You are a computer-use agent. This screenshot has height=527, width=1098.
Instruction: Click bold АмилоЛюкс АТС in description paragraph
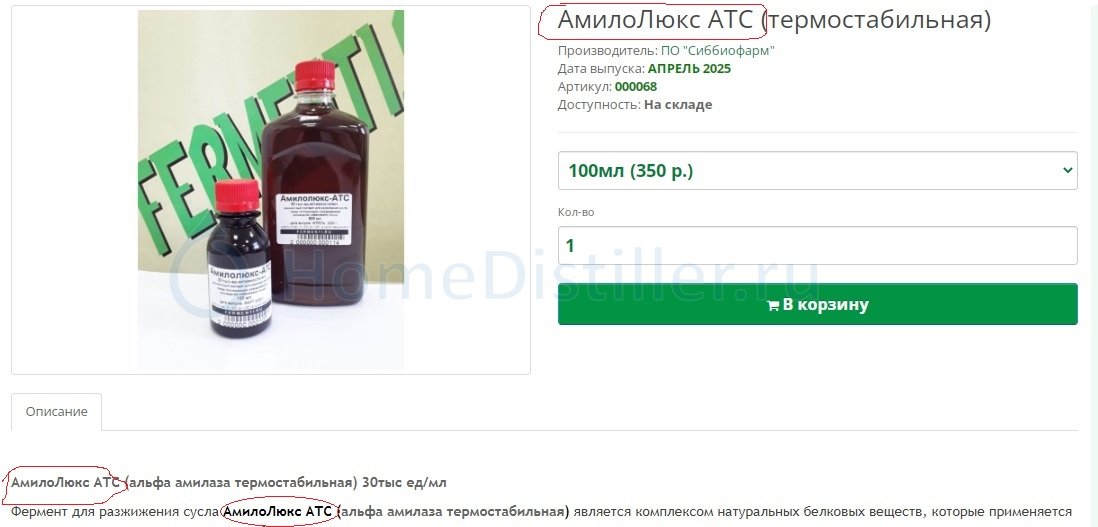coord(278,512)
